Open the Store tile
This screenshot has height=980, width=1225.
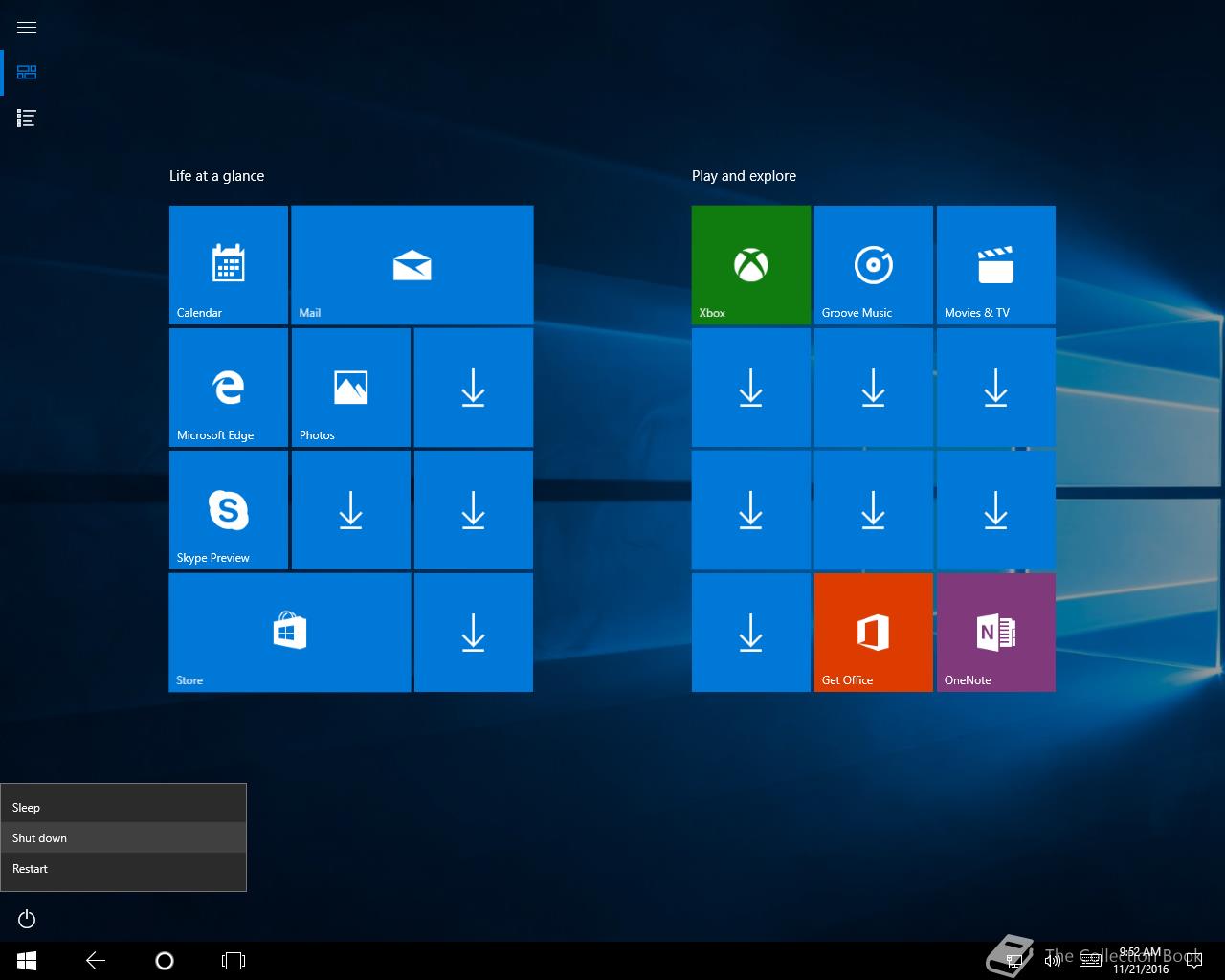pyautogui.click(x=290, y=633)
